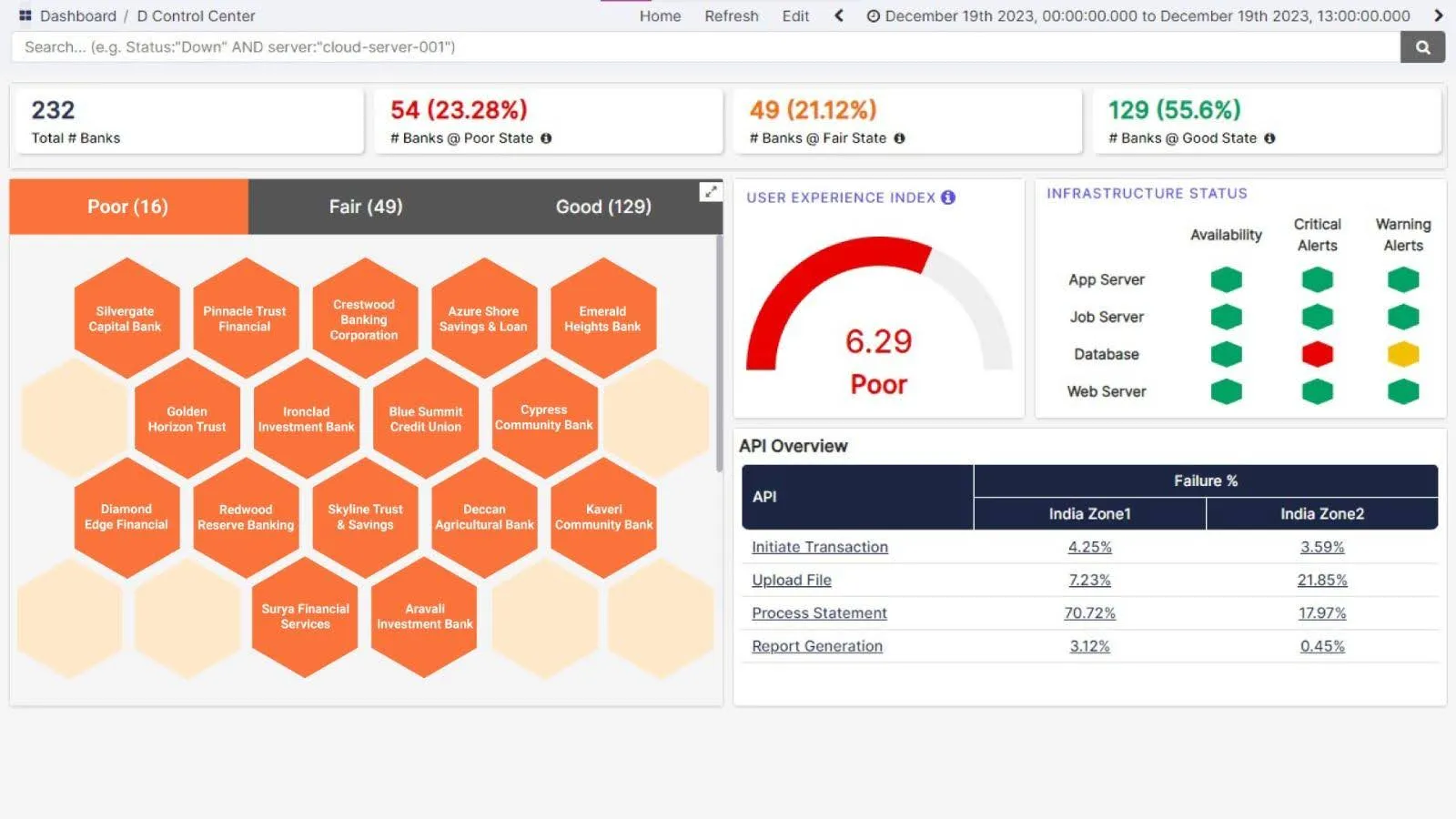Go to previous time range arrow
Image resolution: width=1456 pixels, height=819 pixels.
[x=839, y=15]
